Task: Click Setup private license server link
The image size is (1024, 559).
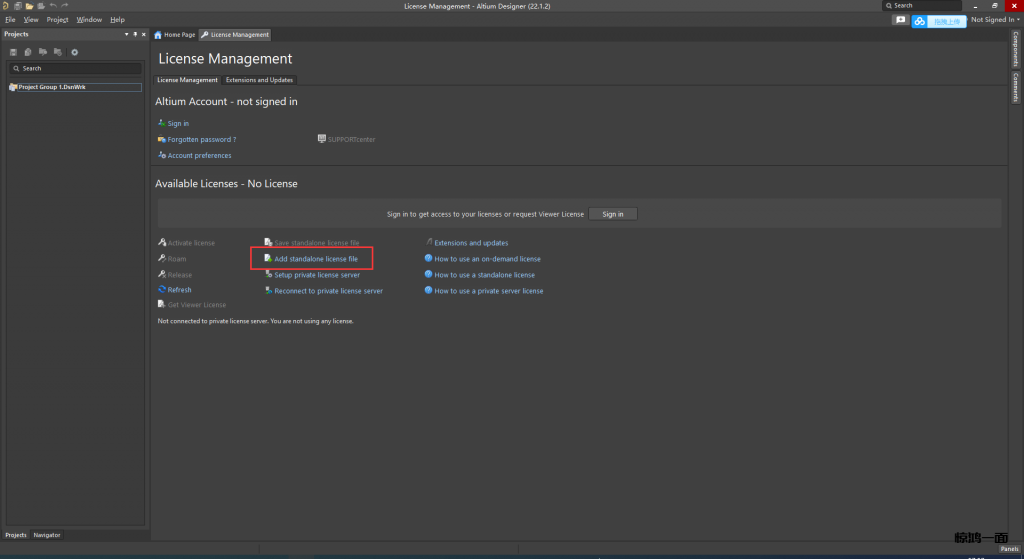Action: click(317, 275)
